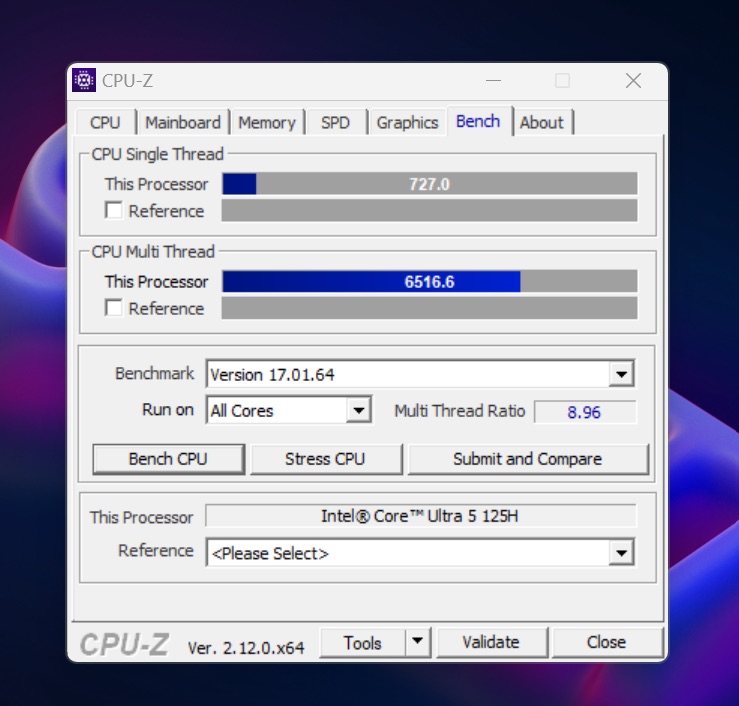Click the Multi Thread Ratio 8.96 field

[585, 412]
